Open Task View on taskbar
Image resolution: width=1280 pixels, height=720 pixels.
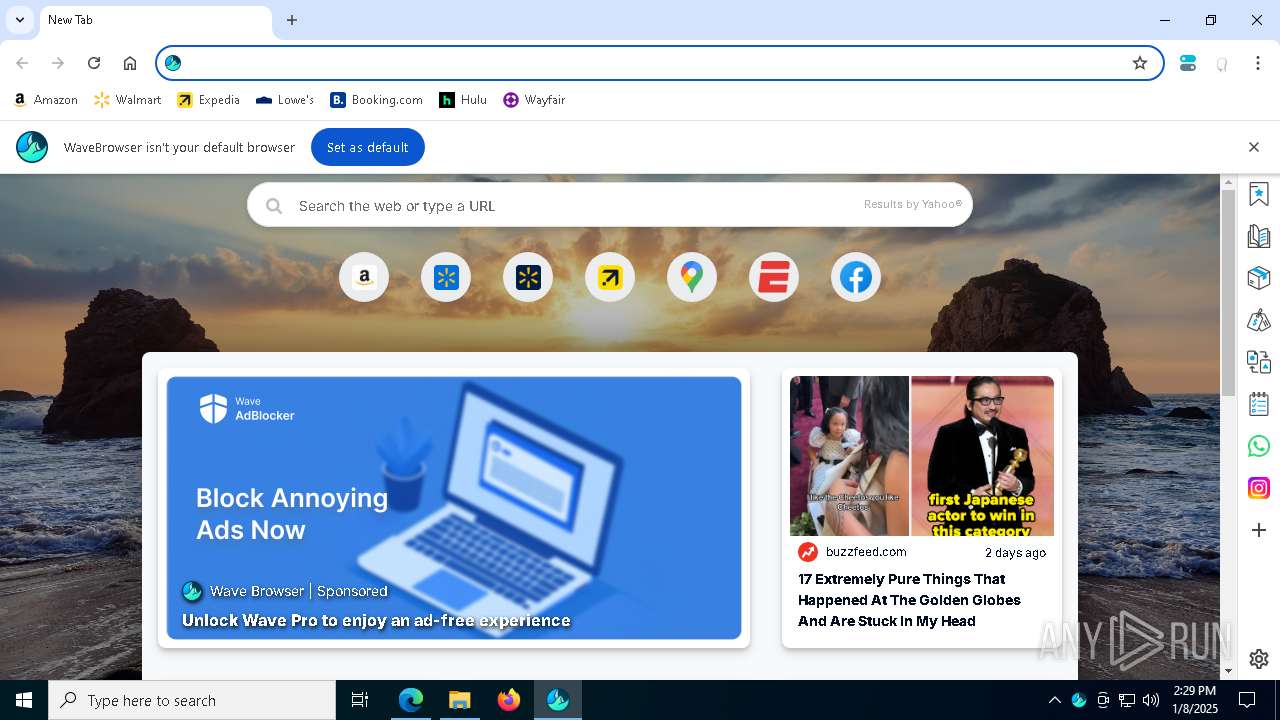click(360, 700)
